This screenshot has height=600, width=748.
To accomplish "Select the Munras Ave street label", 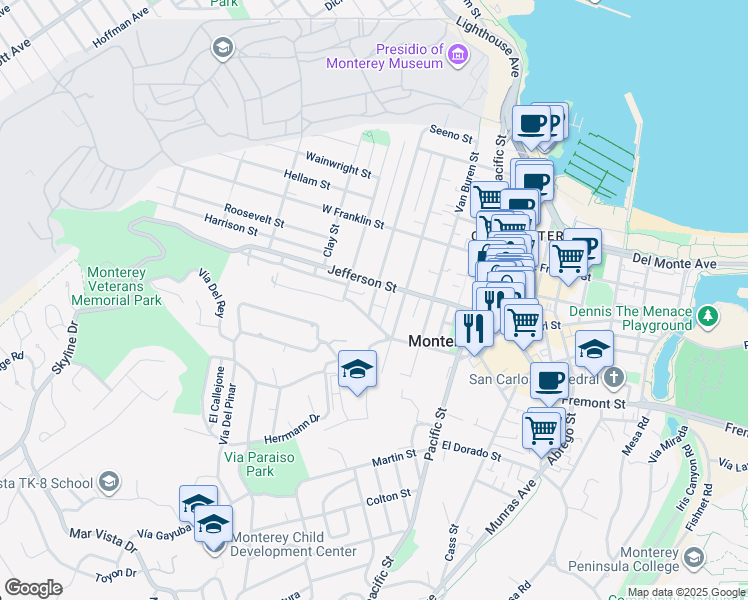I will click(x=510, y=507).
